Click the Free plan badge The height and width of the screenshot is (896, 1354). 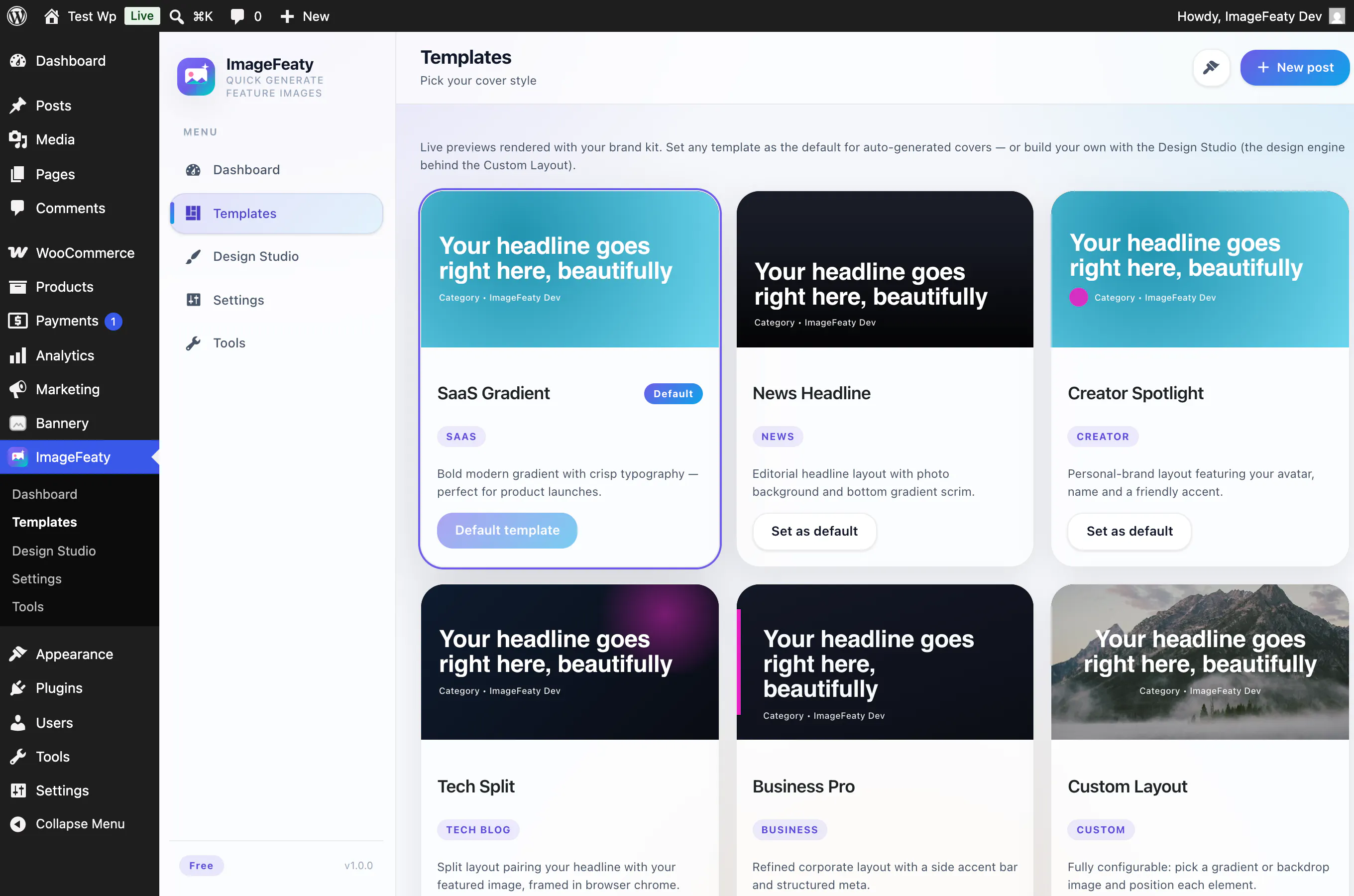pyautogui.click(x=201, y=866)
